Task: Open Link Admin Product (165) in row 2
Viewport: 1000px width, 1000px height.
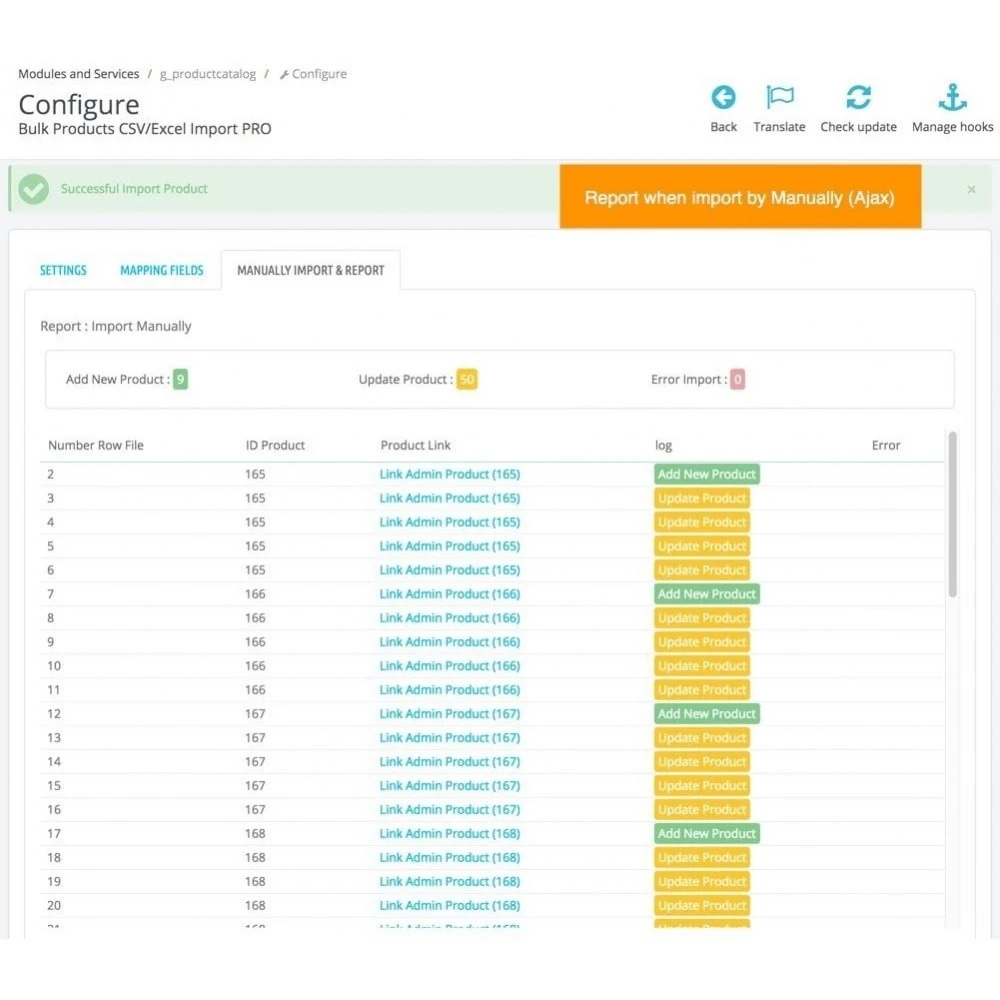Action: click(x=450, y=474)
